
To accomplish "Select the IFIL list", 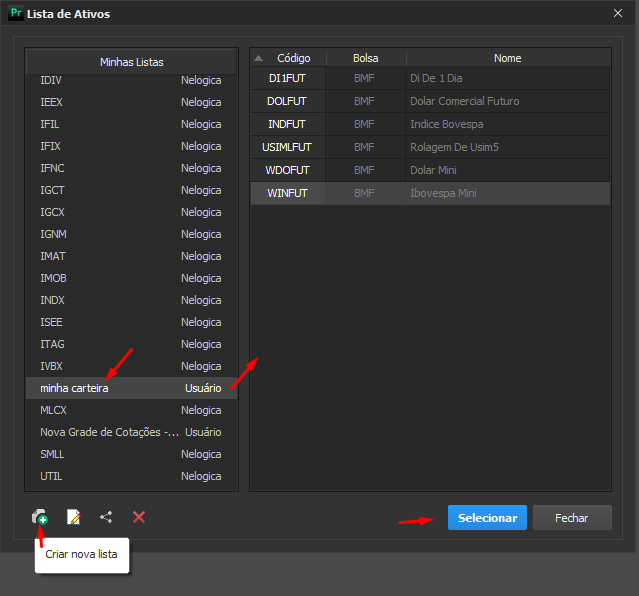I will [131, 124].
